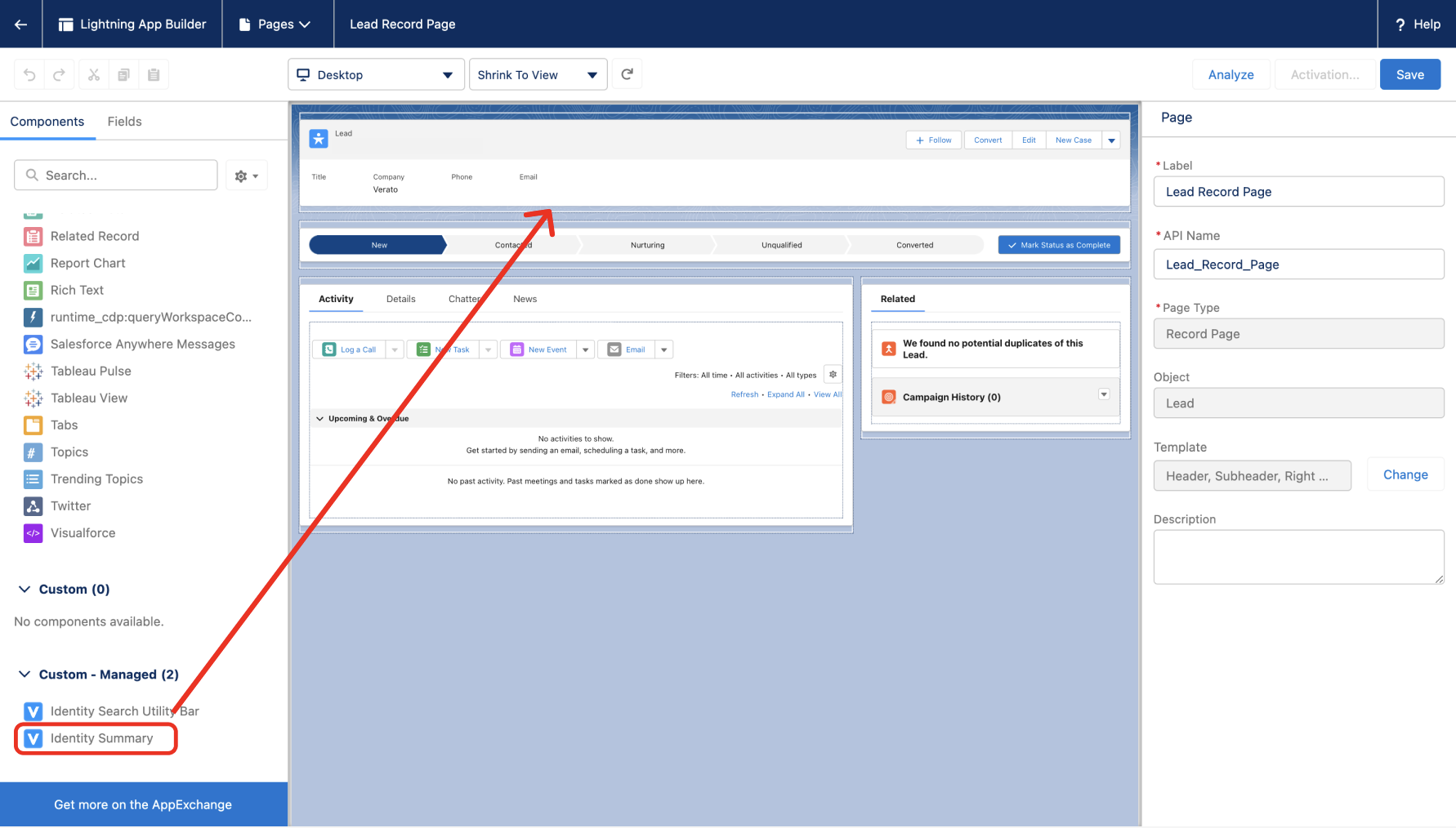Click the Convert button
This screenshot has width=1456, height=828.
pyautogui.click(x=988, y=140)
